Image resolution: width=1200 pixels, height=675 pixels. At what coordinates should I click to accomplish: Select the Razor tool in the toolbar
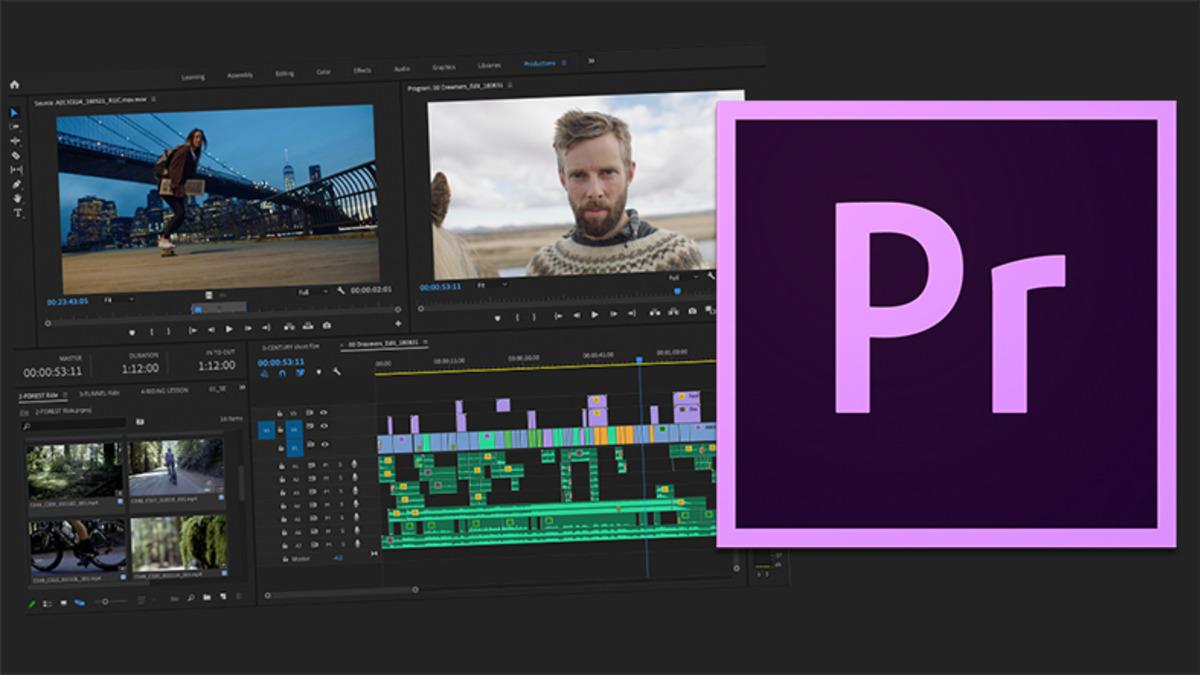16,155
